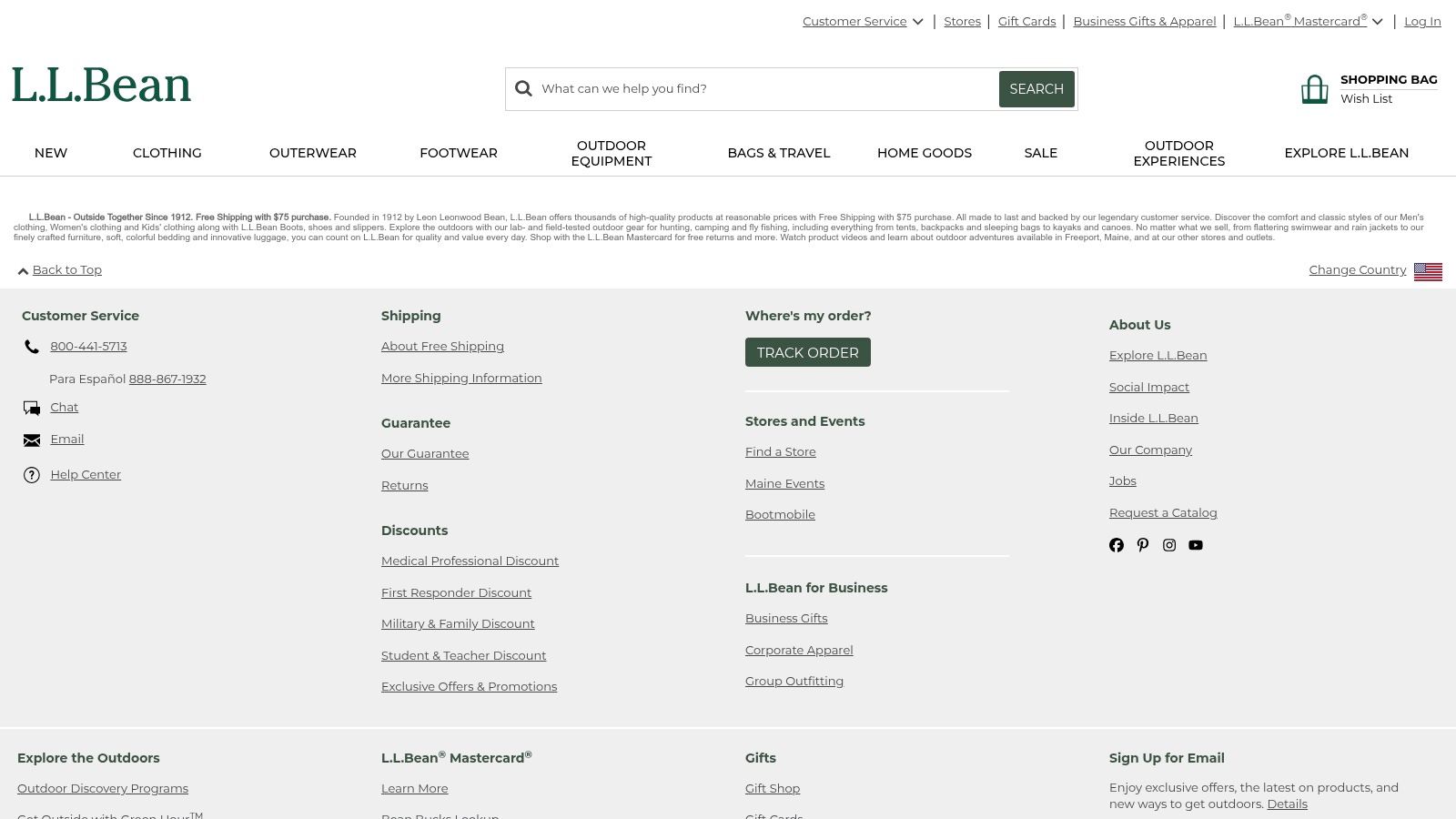Click the Log In link
1456x819 pixels.
1422,22
